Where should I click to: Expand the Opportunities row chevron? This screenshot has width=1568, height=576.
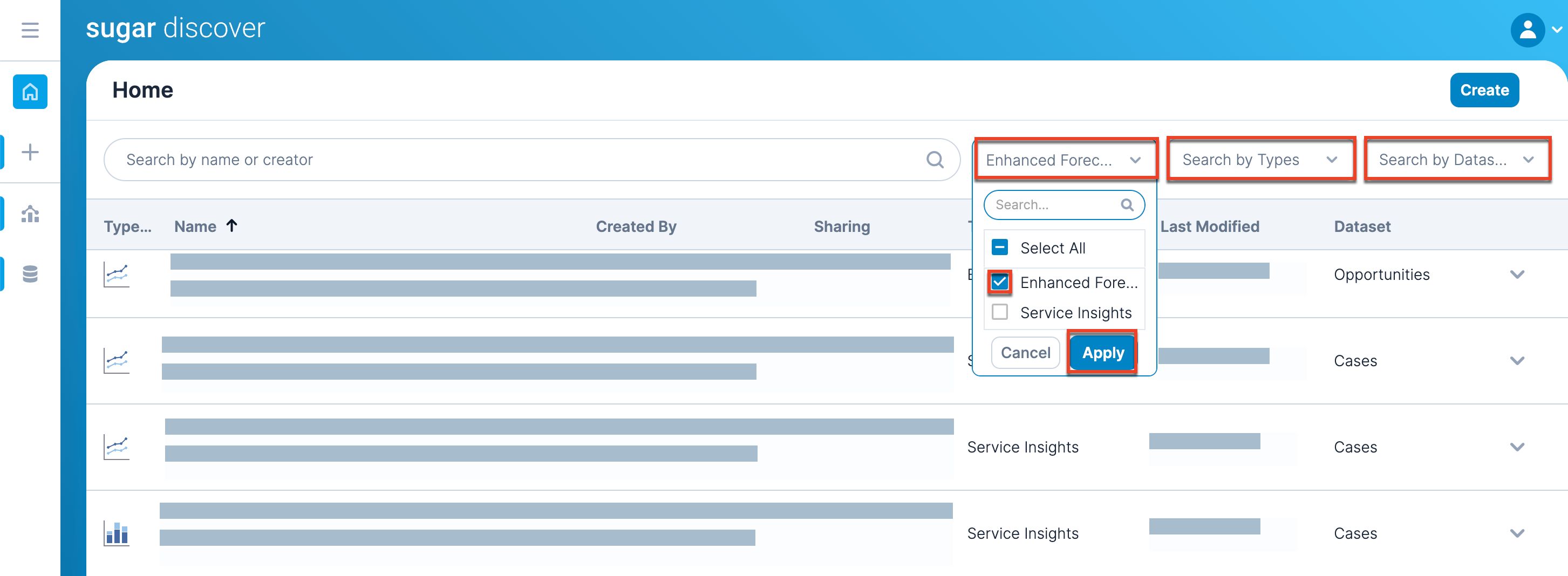point(1517,275)
